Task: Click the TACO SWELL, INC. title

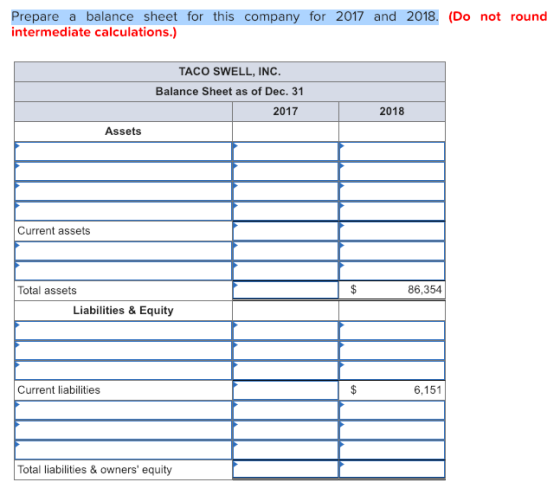Action: [230, 71]
